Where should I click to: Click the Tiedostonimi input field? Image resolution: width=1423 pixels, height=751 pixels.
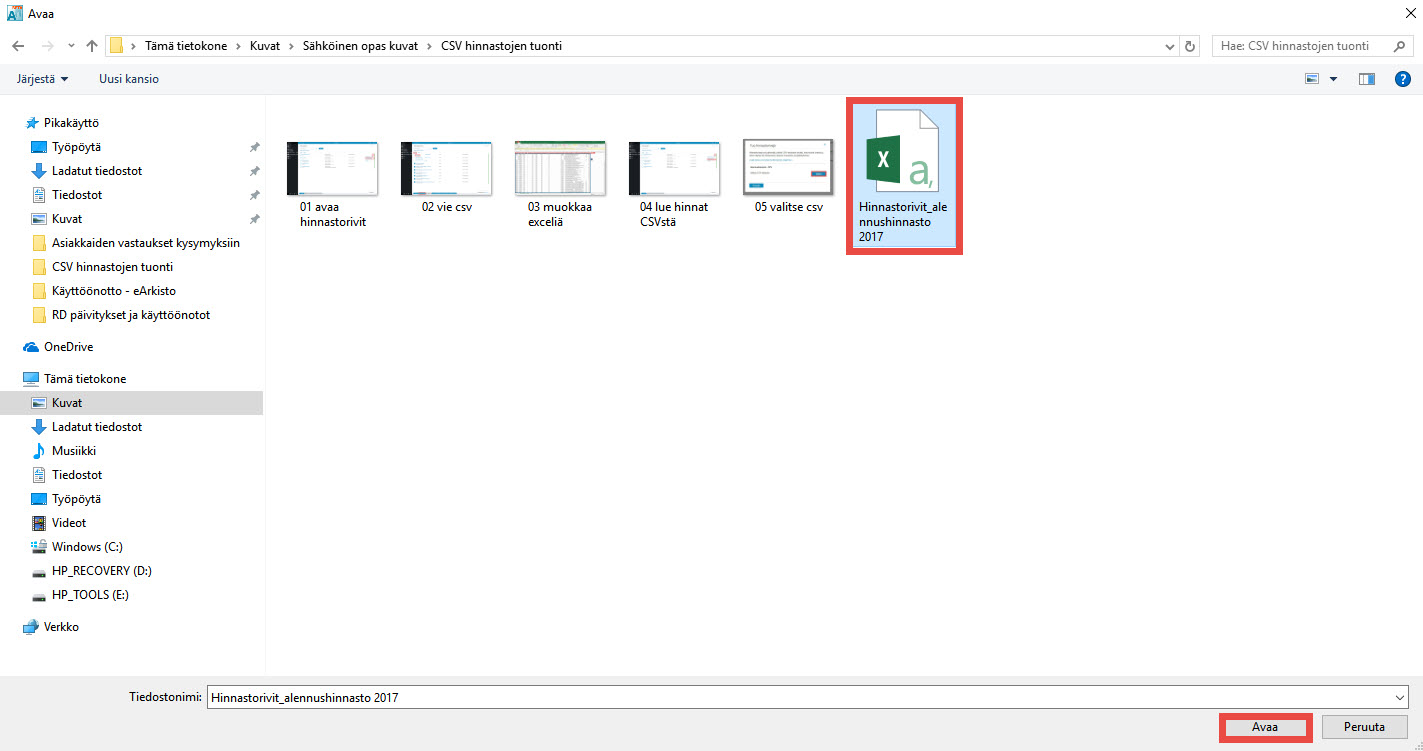[x=800, y=698]
